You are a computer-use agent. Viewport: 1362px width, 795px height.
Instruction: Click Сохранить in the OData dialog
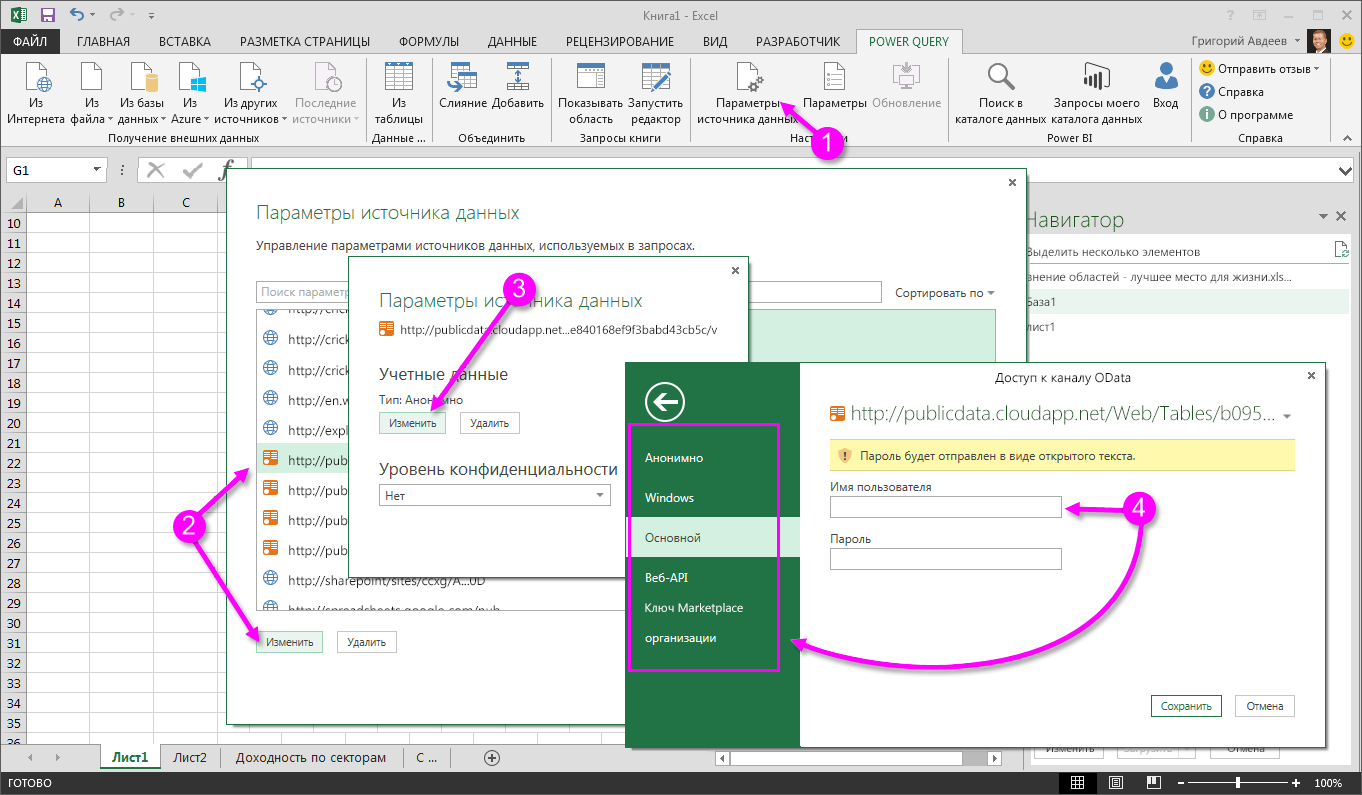click(1186, 706)
